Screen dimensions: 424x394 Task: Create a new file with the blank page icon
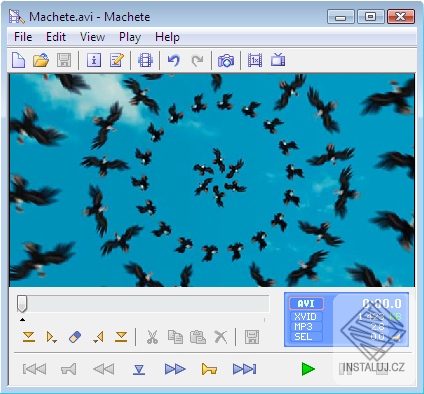[18, 60]
